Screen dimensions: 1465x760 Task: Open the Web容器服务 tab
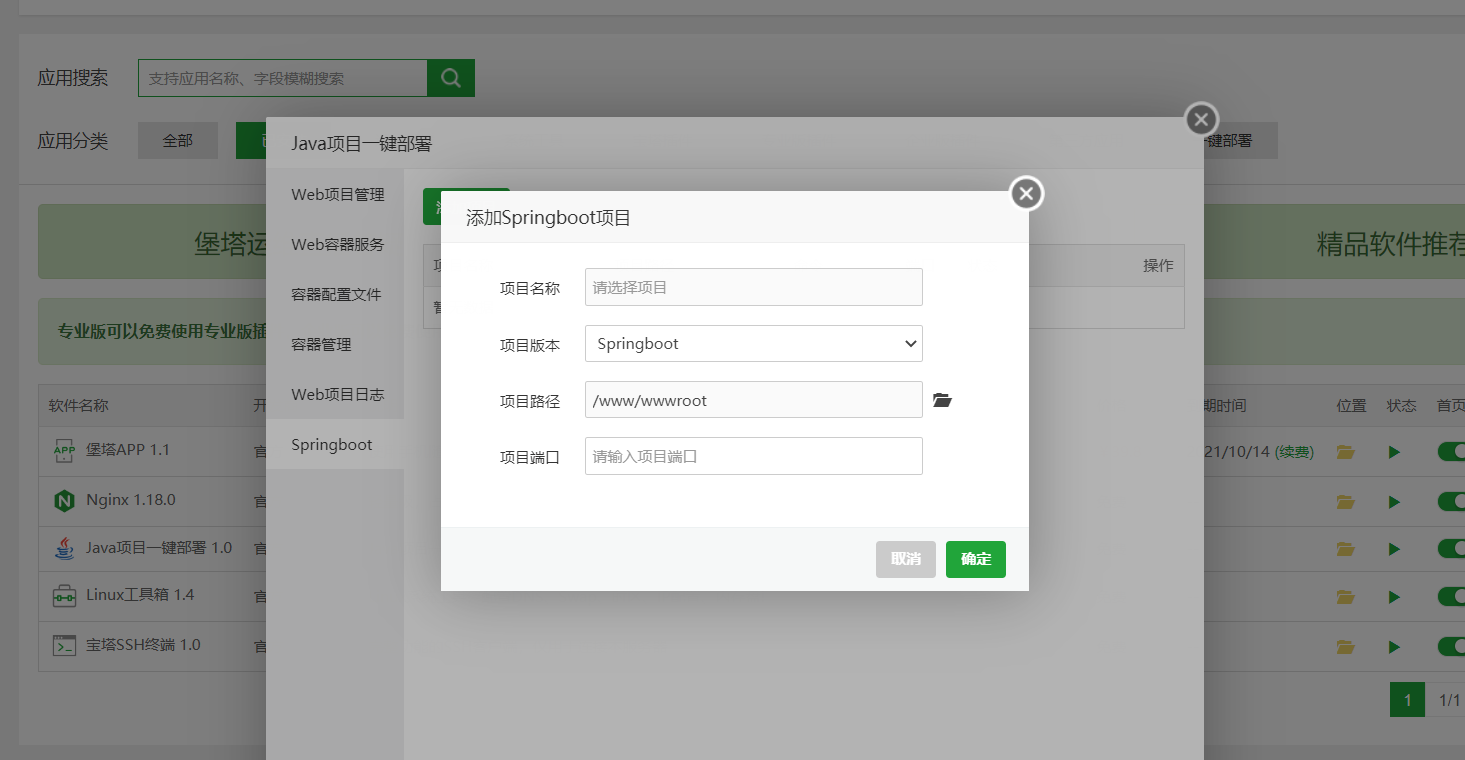(335, 244)
